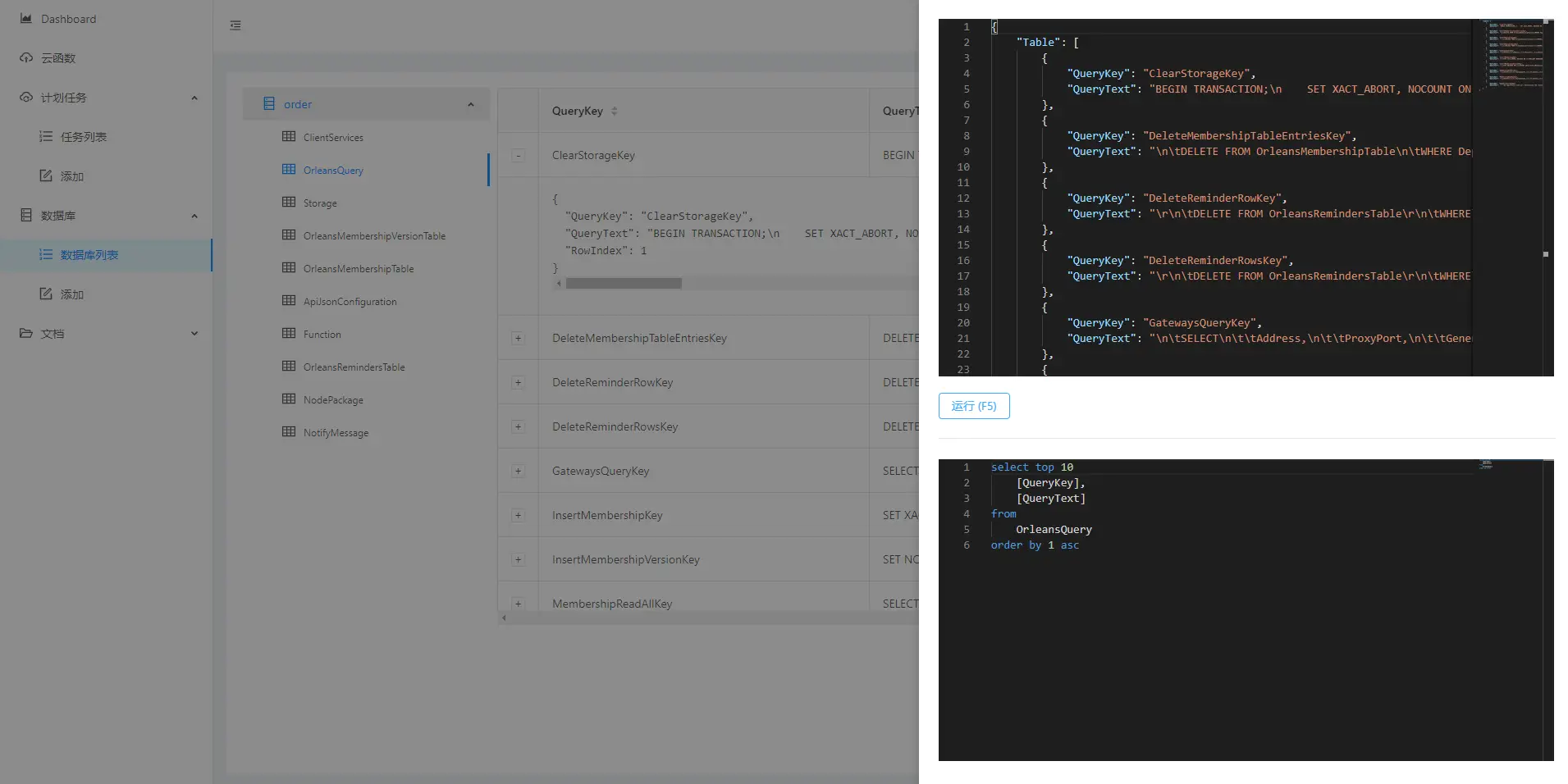Viewport: 1568px width, 784px height.
Task: Open 添加 under 计划任务 menu
Action: [x=107, y=176]
